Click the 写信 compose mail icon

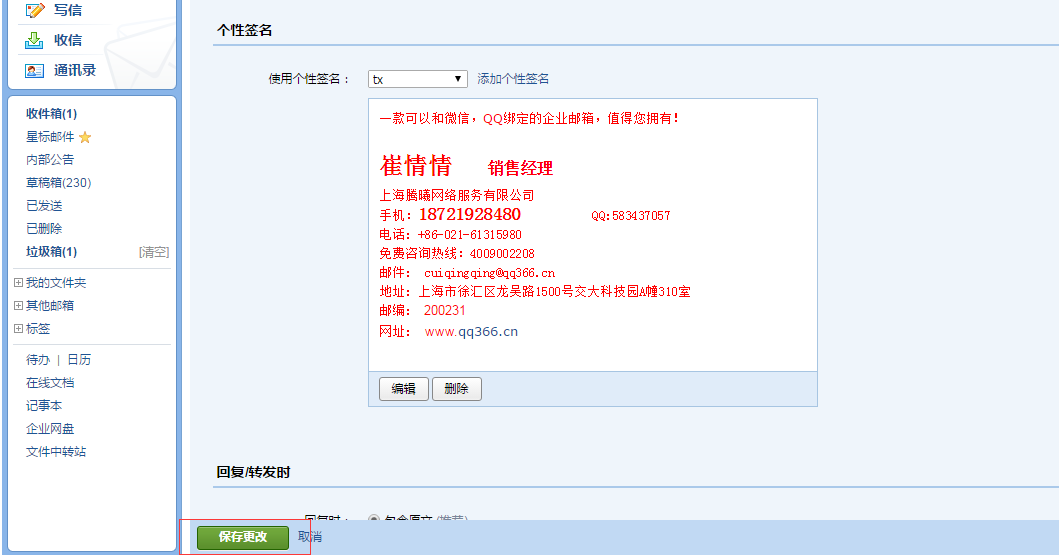[x=35, y=10]
